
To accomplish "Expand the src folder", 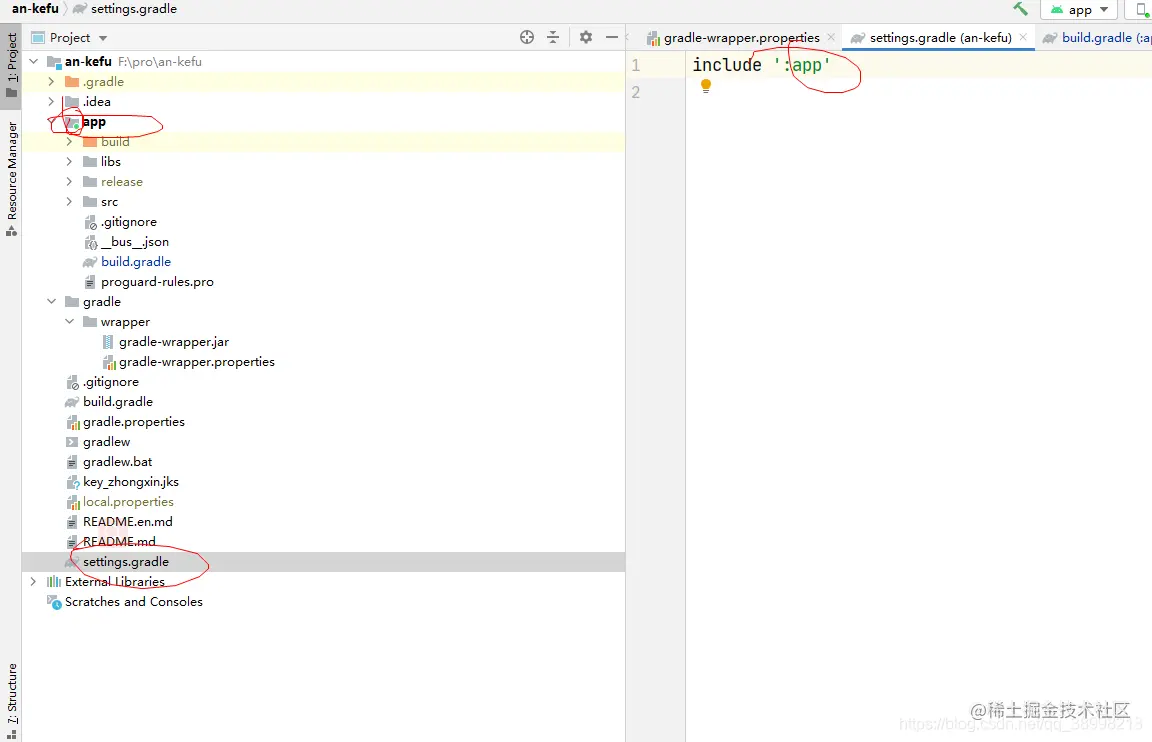I will pos(70,201).
